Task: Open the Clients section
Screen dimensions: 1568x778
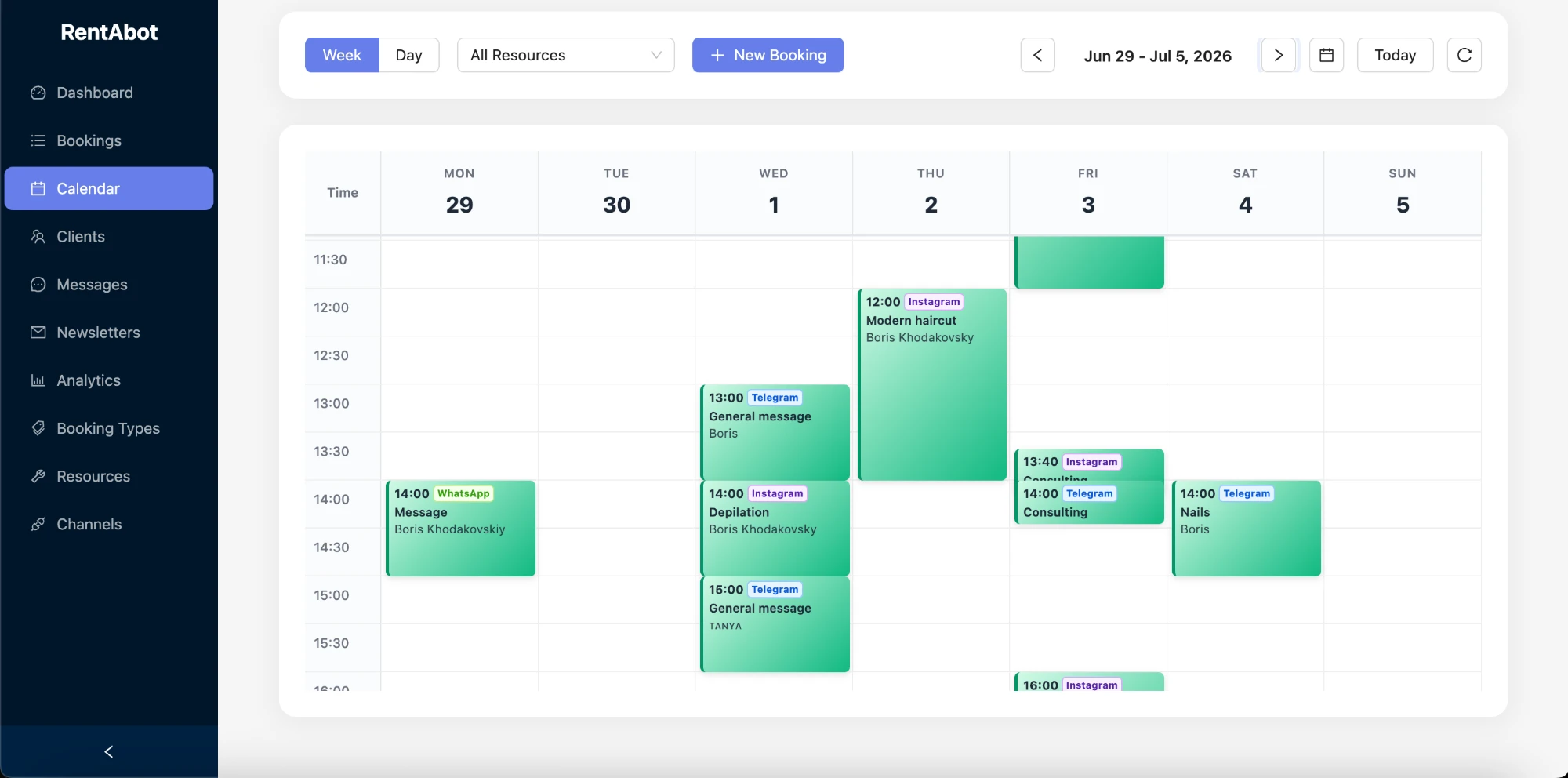Action: click(x=109, y=236)
